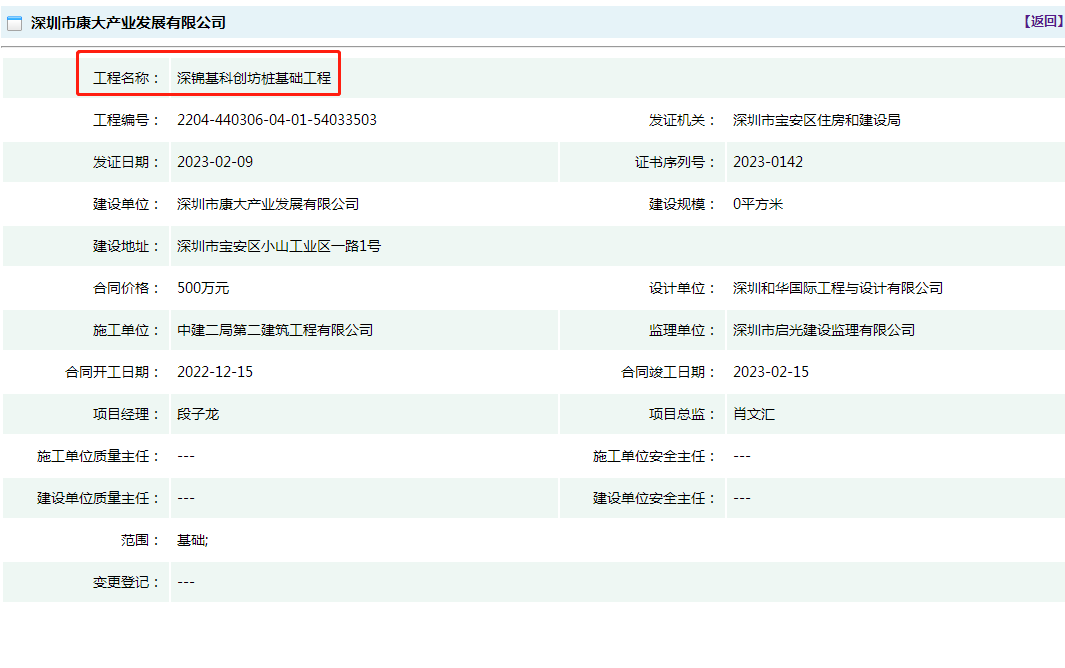Click the 返回 link to go back

click(x=1042, y=21)
